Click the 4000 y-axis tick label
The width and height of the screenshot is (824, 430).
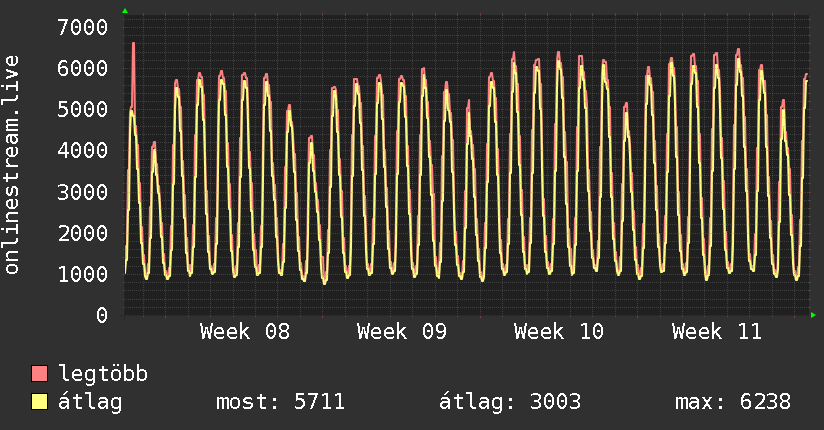[x=82, y=150]
